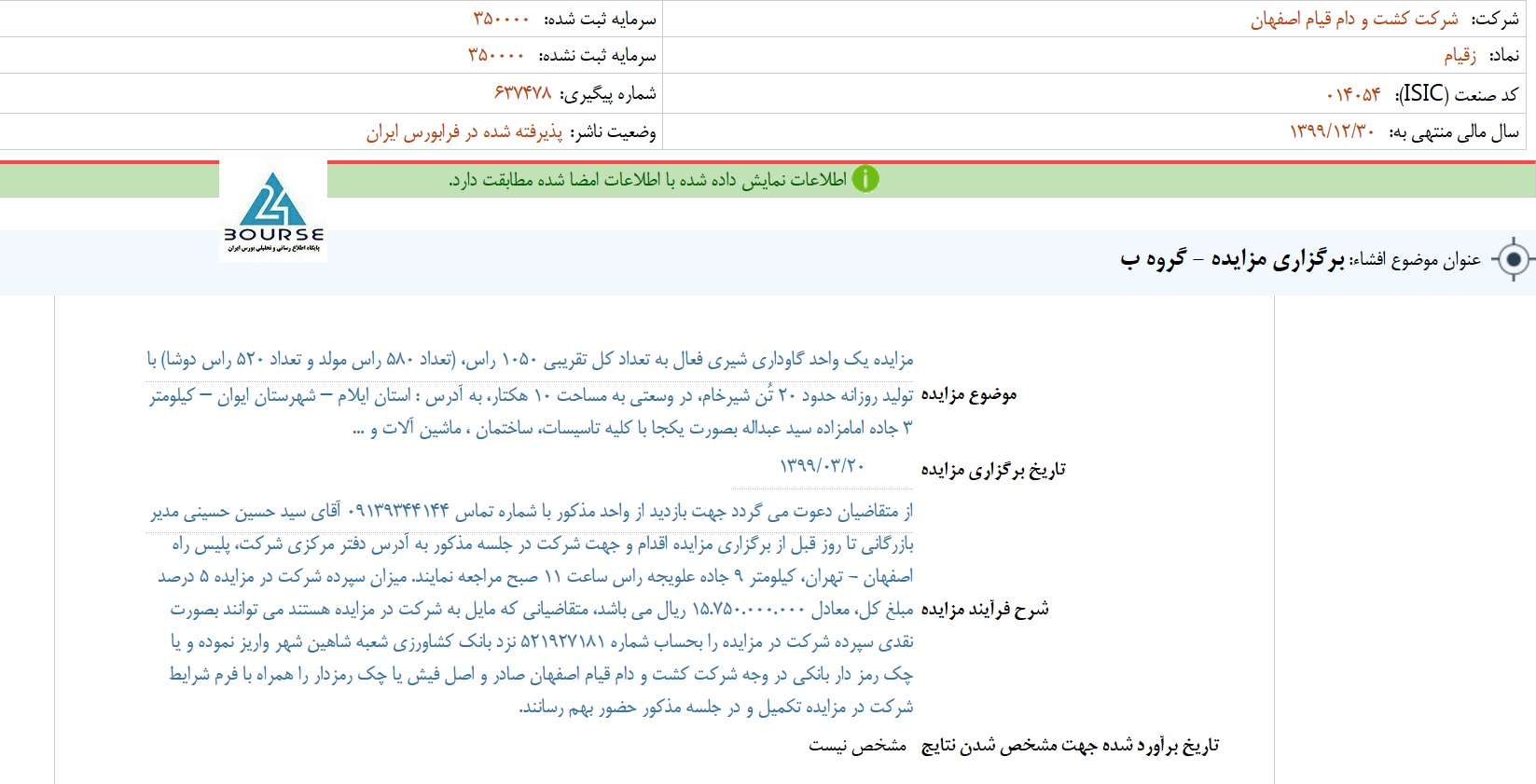1536x784 pixels.
Task: Click the auction process description text
Action: (532, 609)
